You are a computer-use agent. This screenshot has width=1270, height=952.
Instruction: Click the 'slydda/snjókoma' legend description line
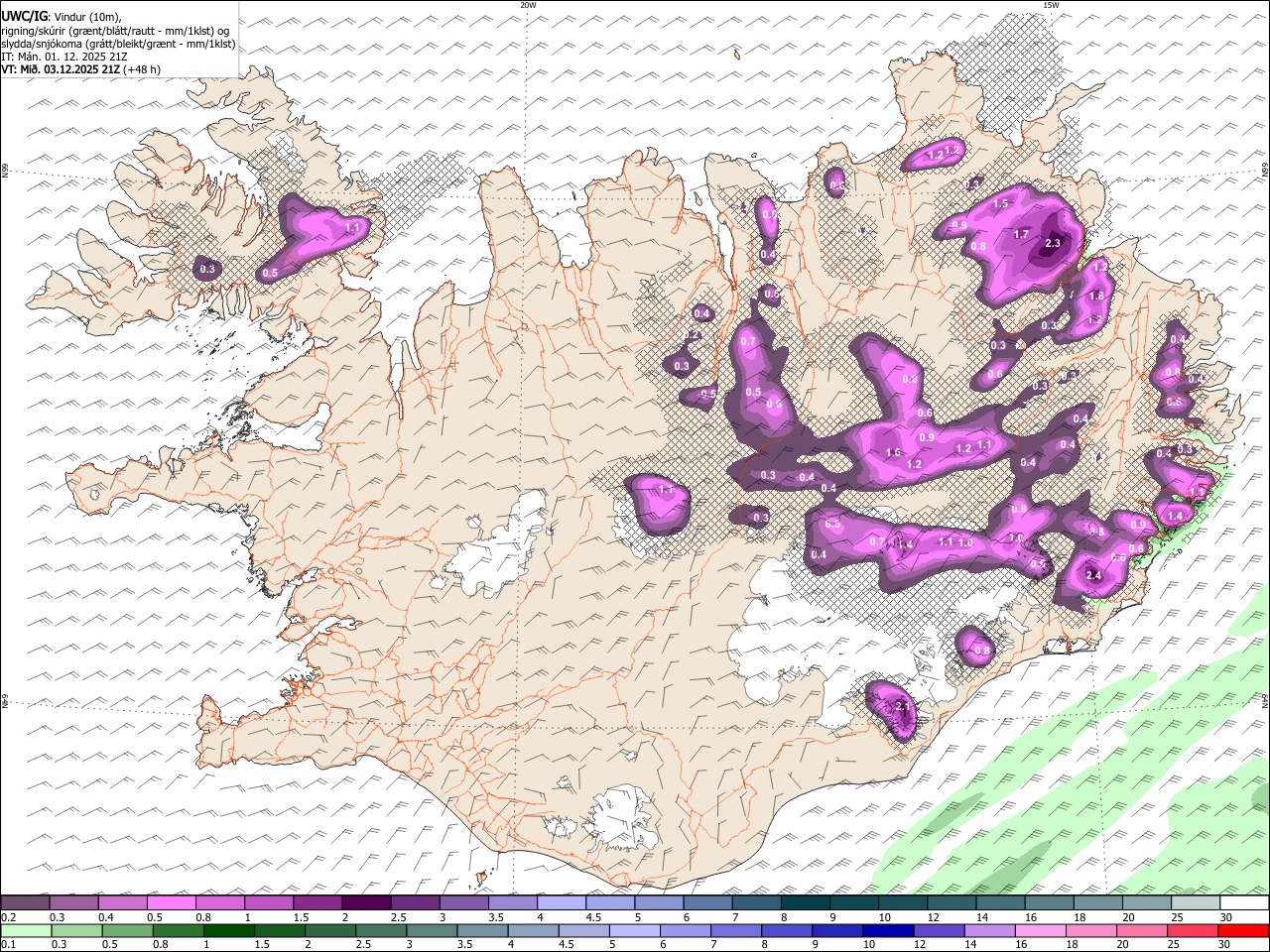point(119,44)
